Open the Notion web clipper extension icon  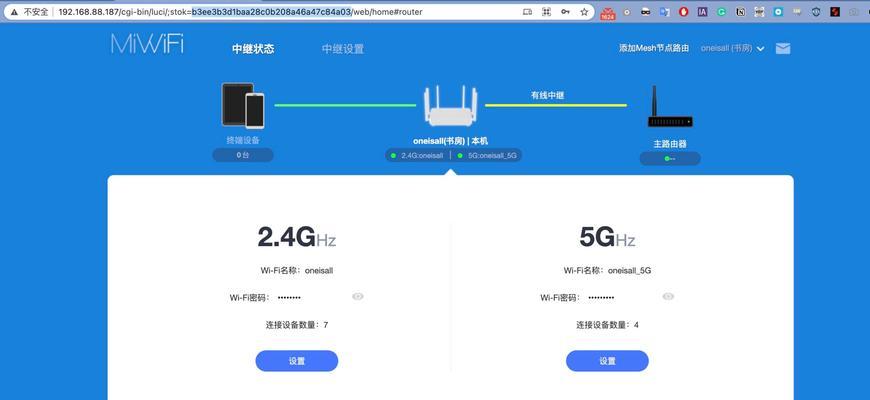740,12
